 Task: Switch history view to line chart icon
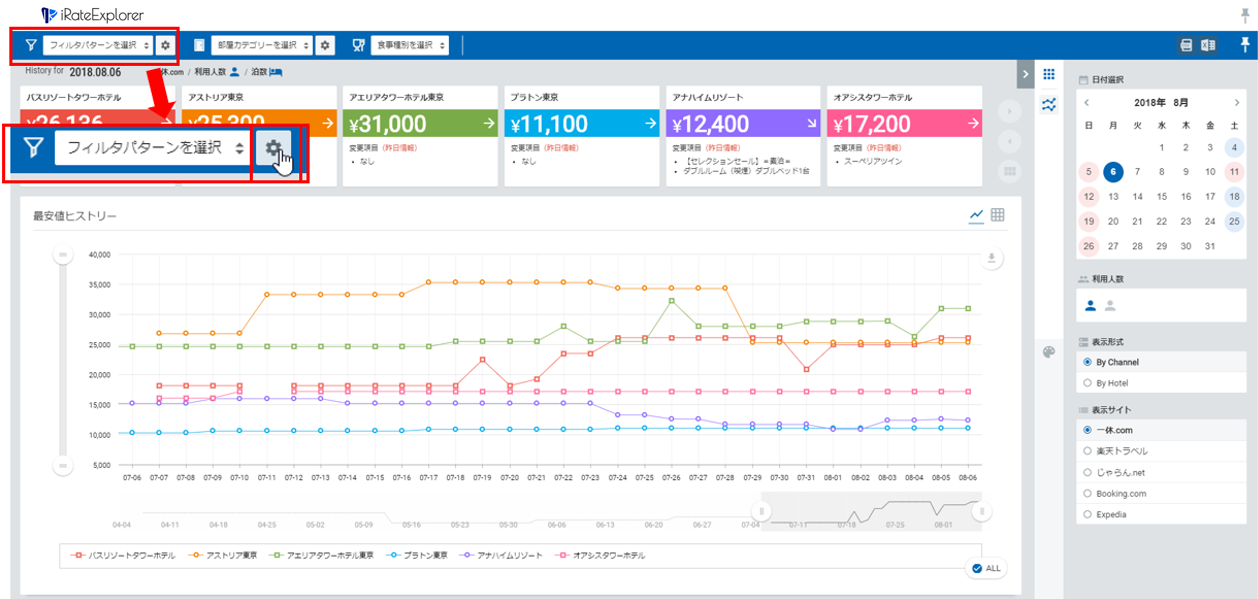(976, 216)
